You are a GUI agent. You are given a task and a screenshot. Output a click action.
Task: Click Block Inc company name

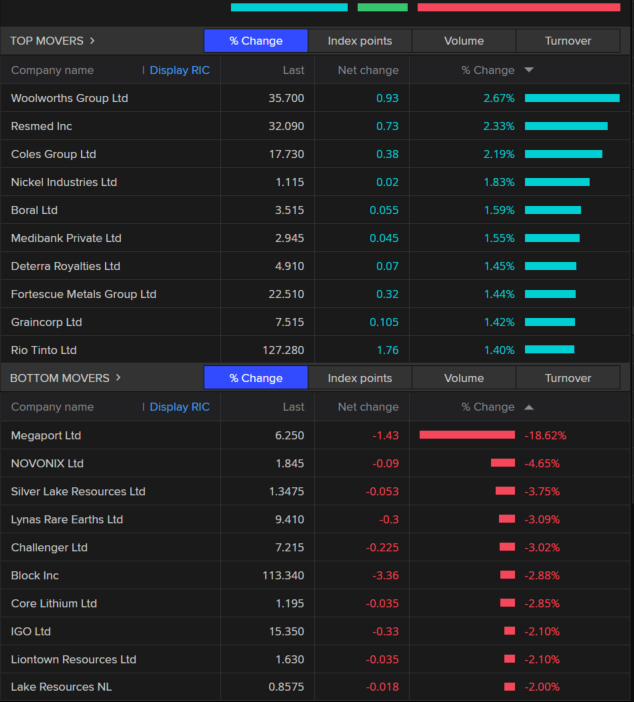tap(35, 575)
